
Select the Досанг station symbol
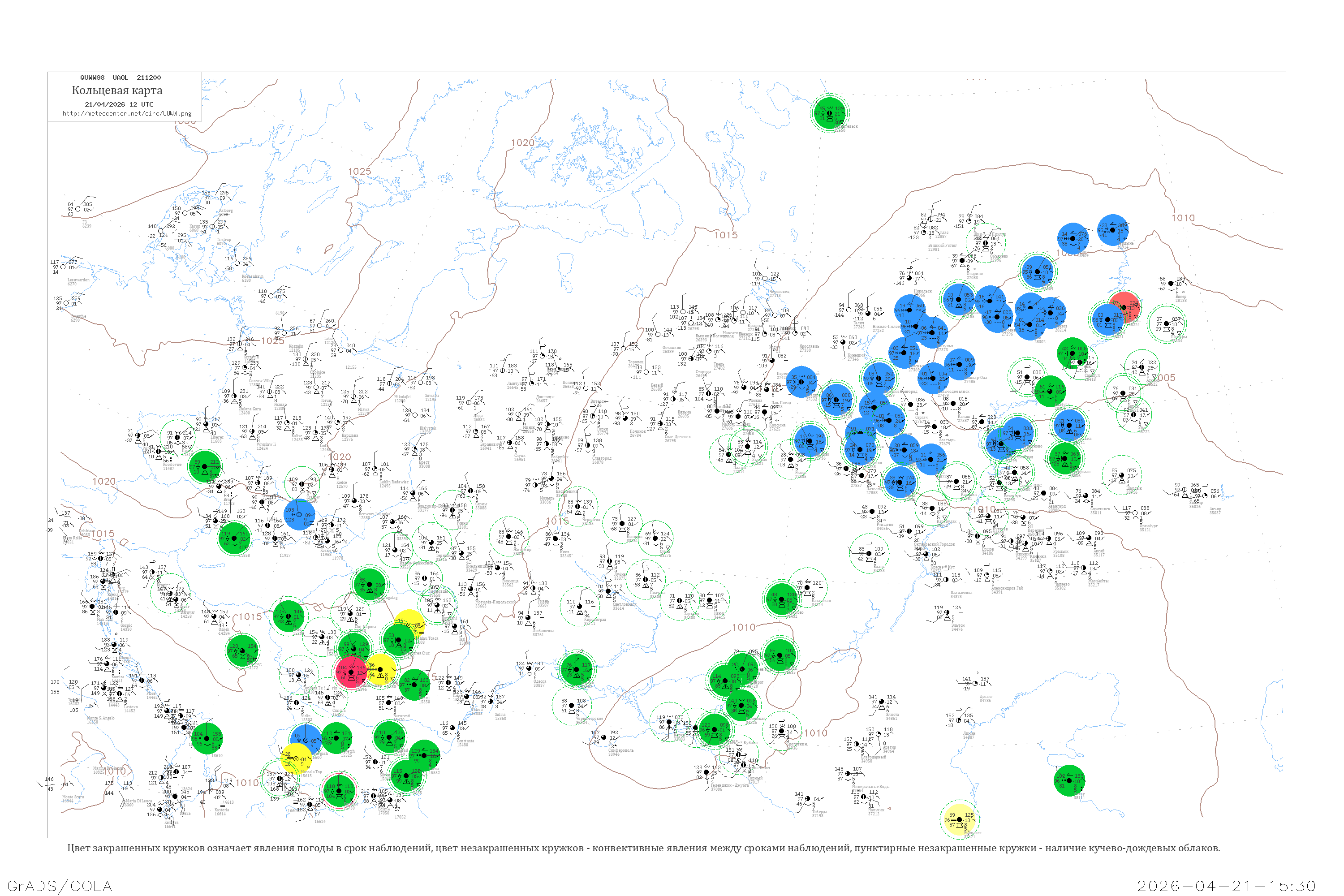pos(975,684)
